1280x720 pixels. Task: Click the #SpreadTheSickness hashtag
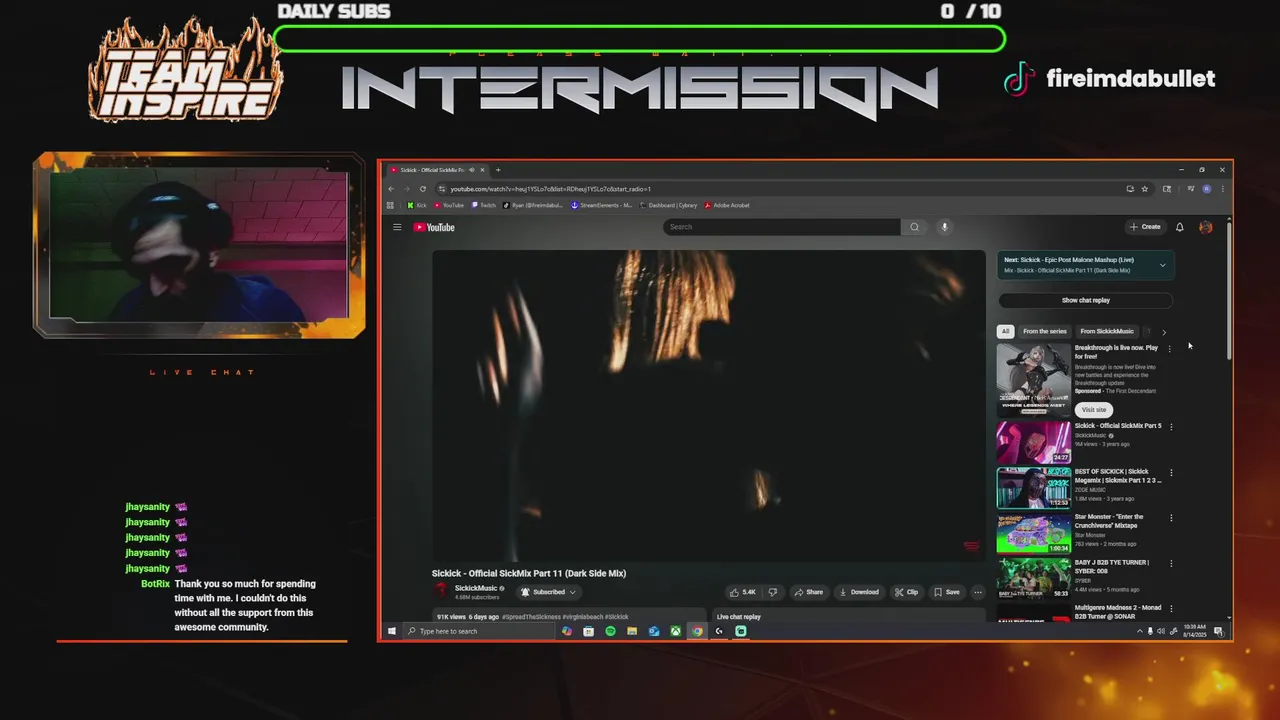[x=532, y=617]
